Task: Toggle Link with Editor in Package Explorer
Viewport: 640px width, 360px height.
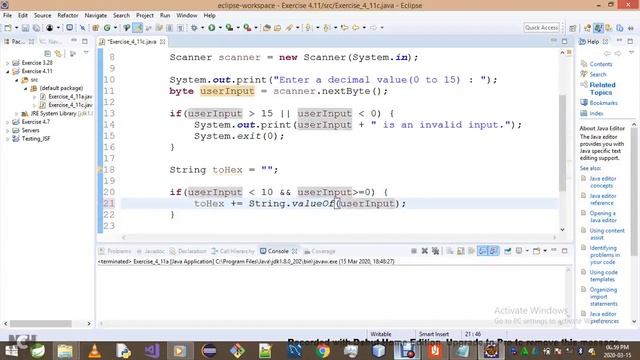Action: tap(59, 53)
